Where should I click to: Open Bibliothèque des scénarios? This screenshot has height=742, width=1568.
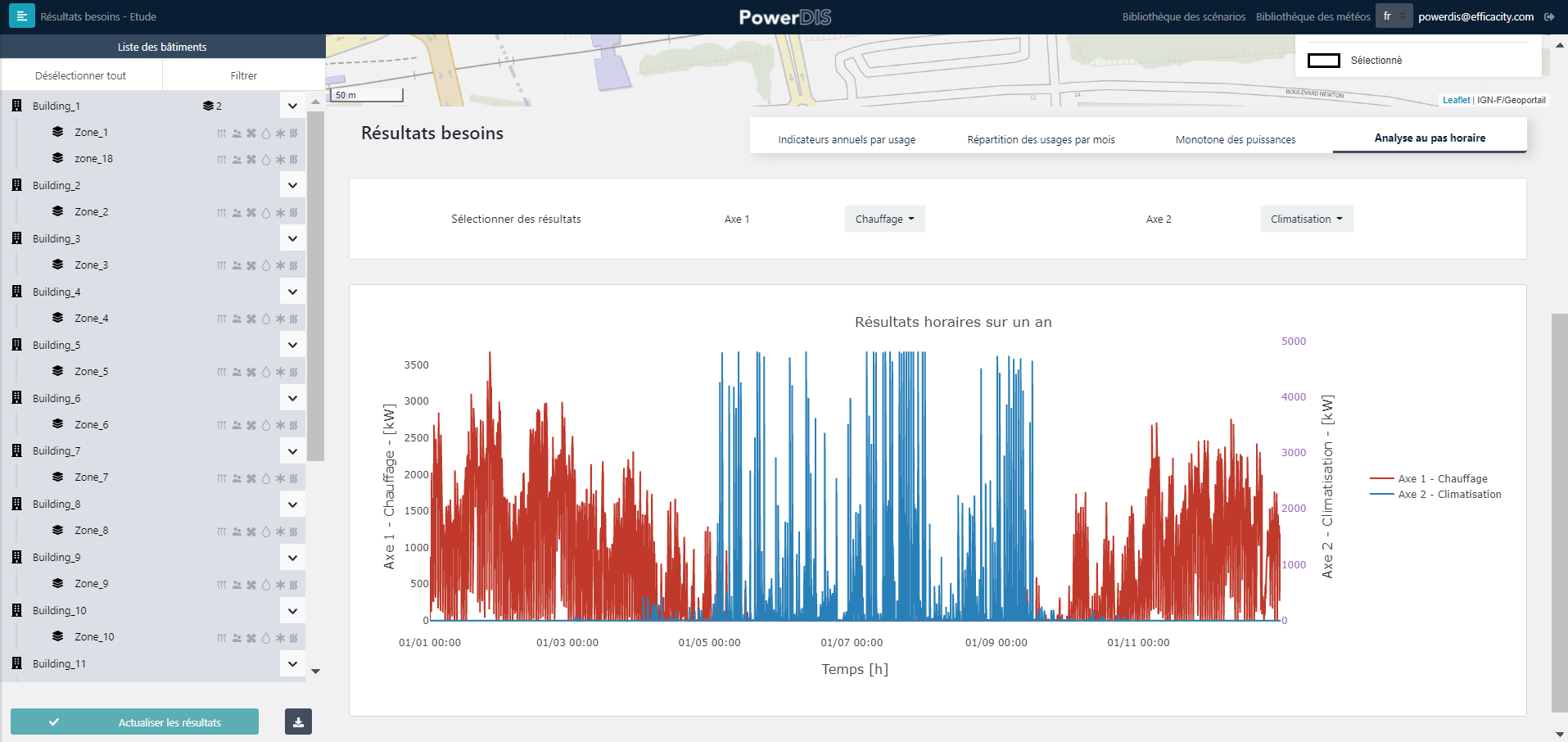1184,16
